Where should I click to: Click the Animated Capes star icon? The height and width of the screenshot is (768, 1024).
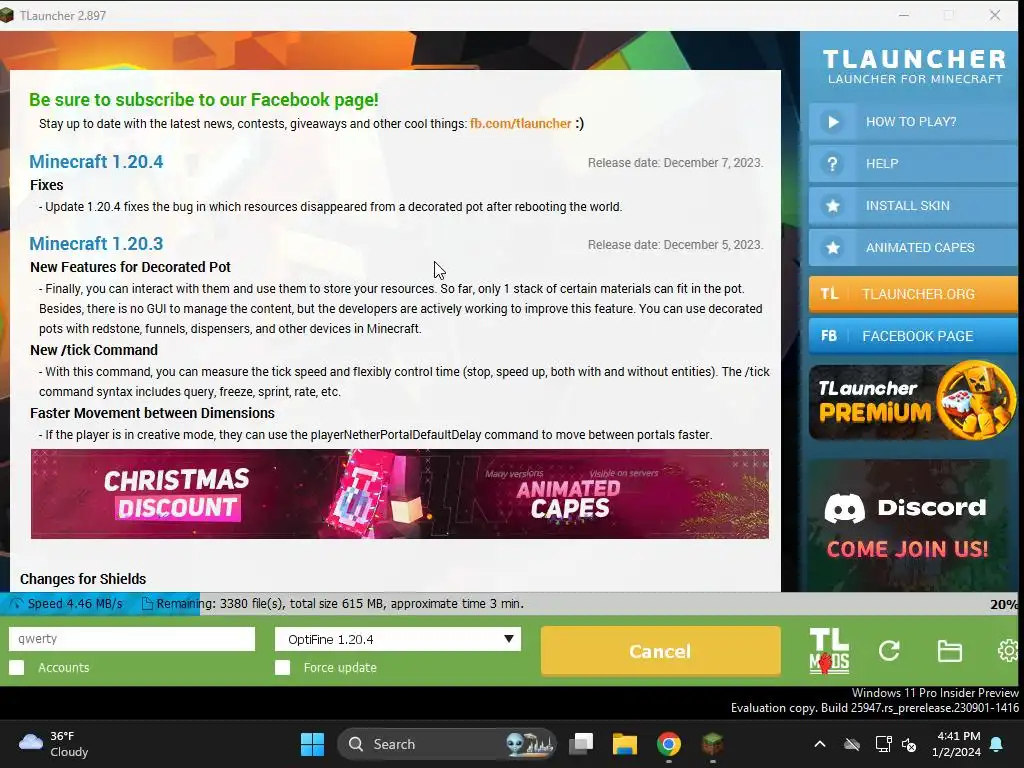pyautogui.click(x=833, y=248)
